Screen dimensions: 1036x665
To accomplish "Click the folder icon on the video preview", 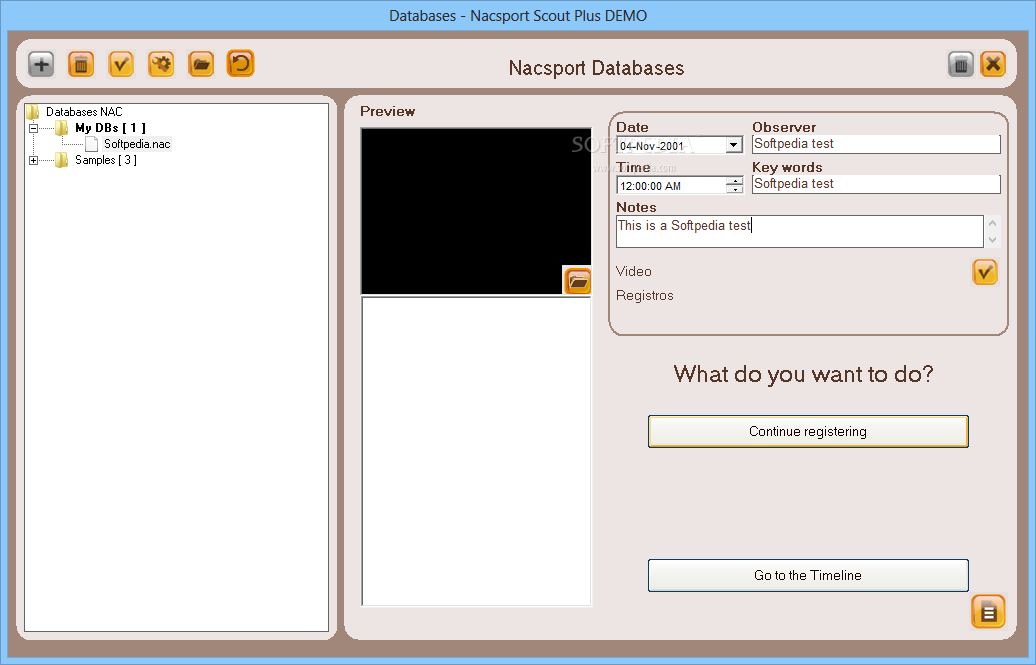I will click(x=577, y=281).
